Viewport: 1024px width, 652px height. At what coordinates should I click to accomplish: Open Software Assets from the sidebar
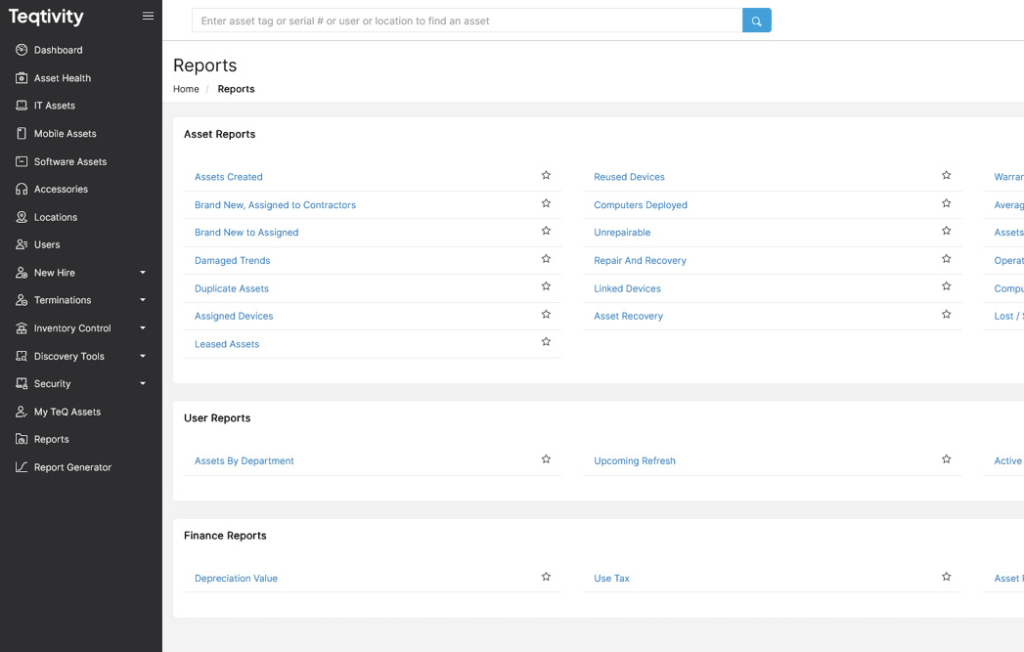70,161
